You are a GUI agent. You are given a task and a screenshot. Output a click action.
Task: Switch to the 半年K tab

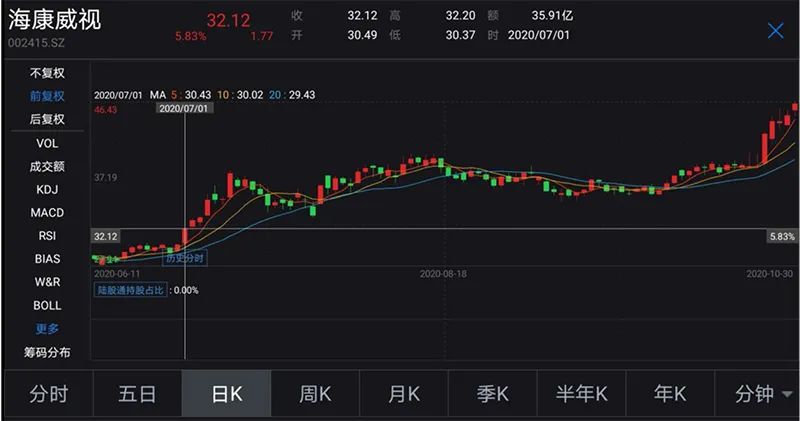pos(582,394)
